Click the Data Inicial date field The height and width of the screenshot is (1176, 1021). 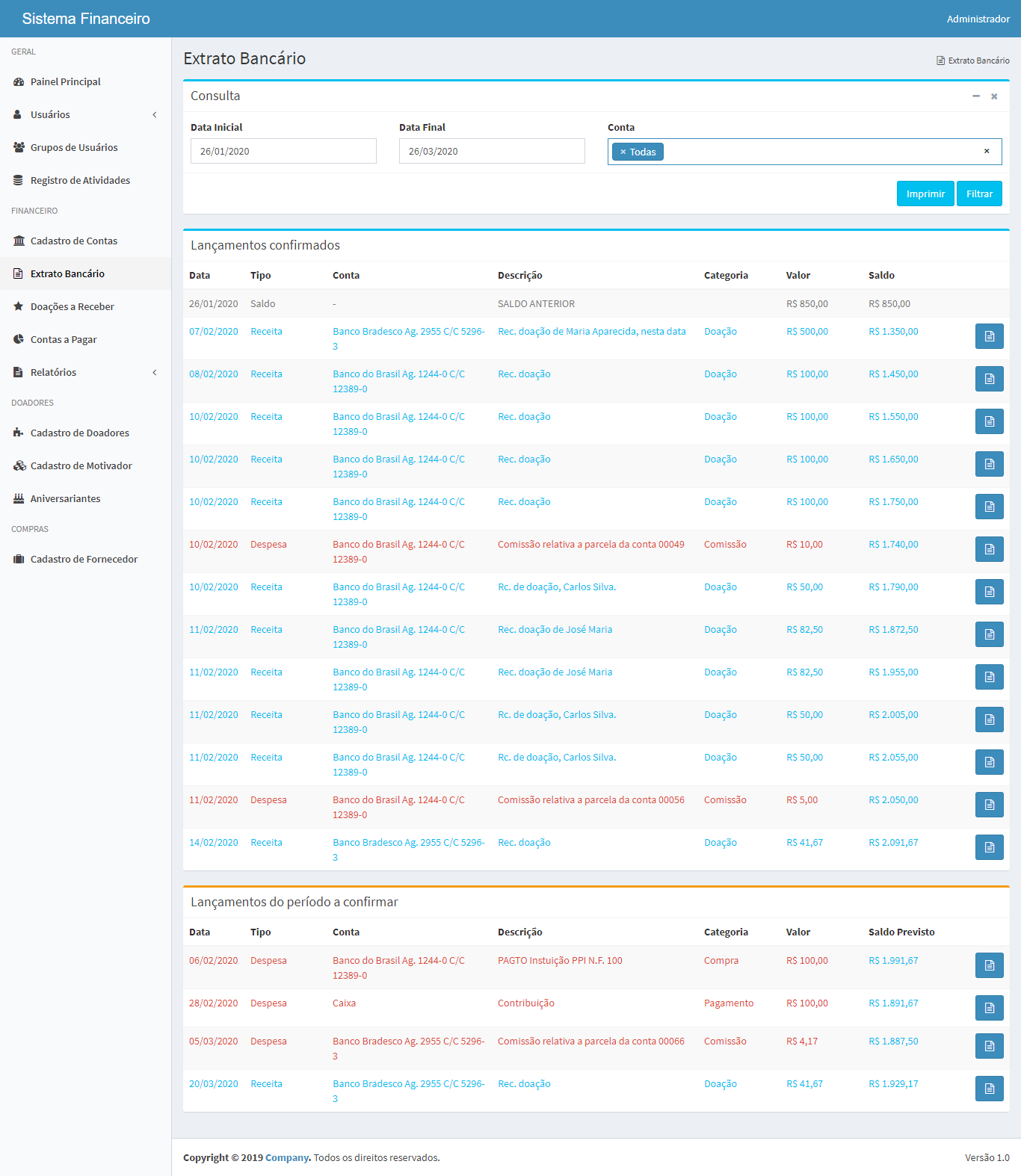click(x=283, y=151)
